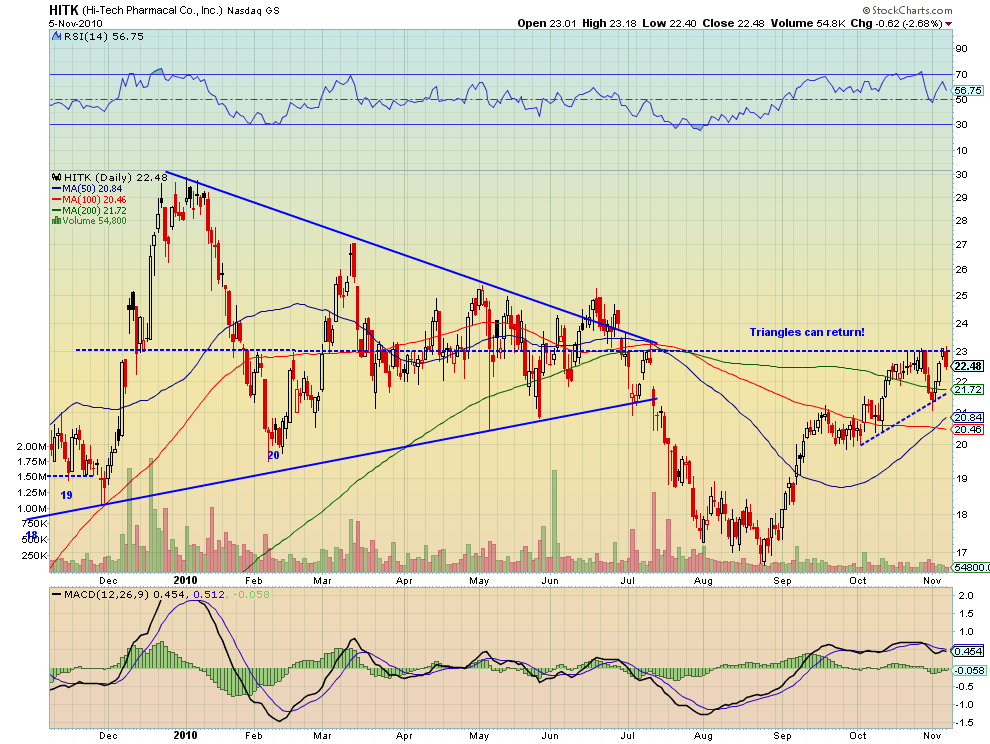990x744 pixels.
Task: Select the HITK ticker title
Action: (64, 10)
